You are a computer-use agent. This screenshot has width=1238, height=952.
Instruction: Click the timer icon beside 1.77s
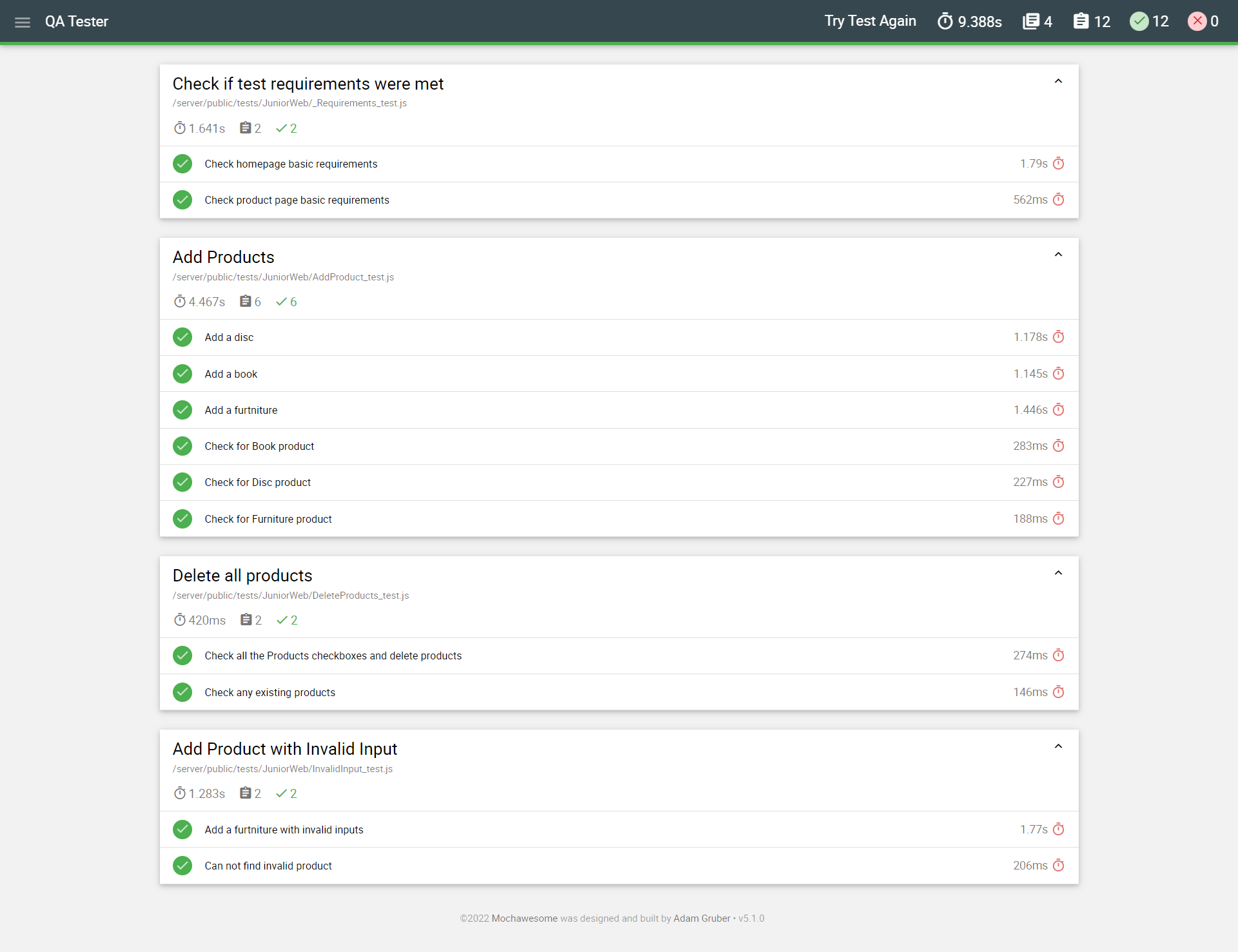(1059, 830)
